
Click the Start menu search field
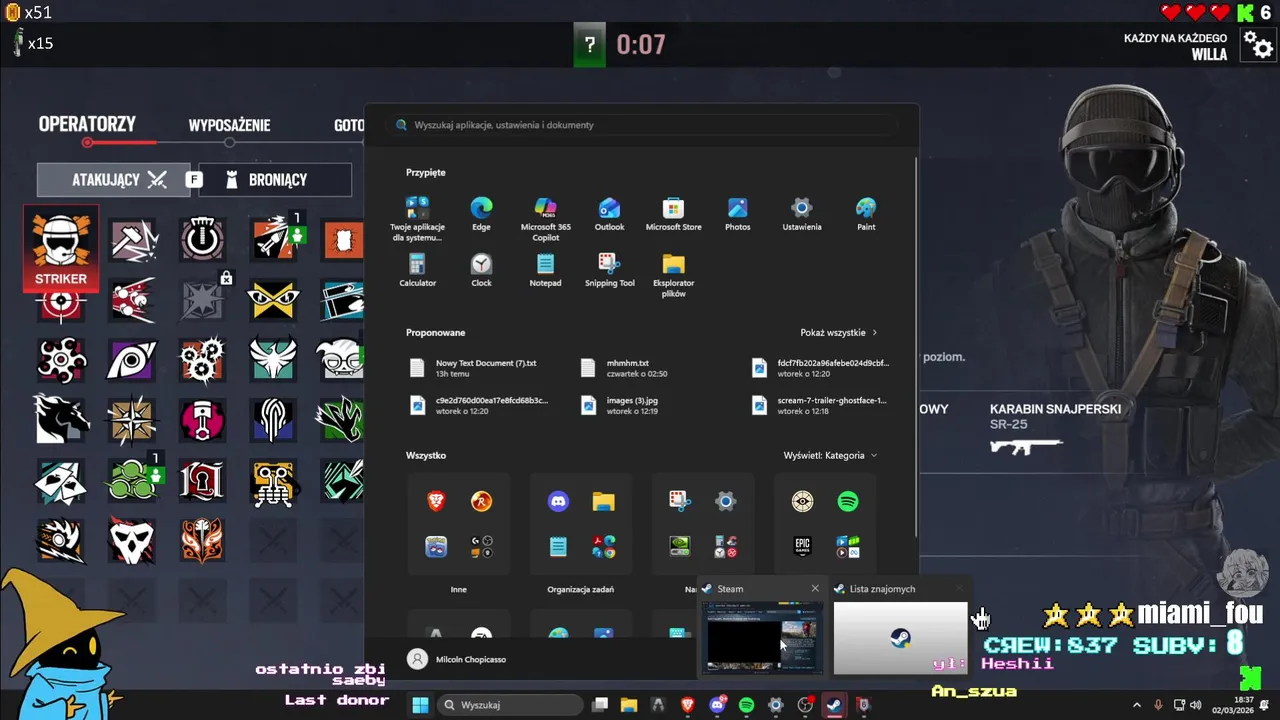click(x=641, y=125)
